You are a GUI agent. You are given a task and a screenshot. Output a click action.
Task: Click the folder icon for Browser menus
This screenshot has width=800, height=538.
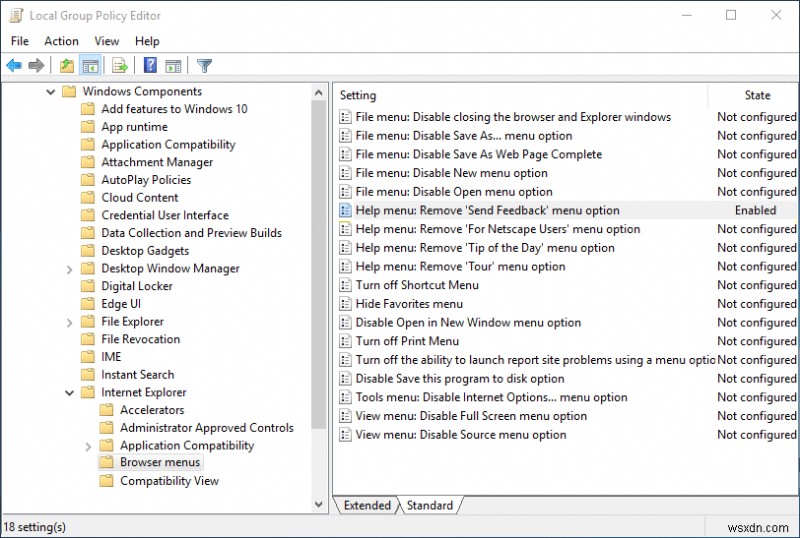tap(106, 462)
